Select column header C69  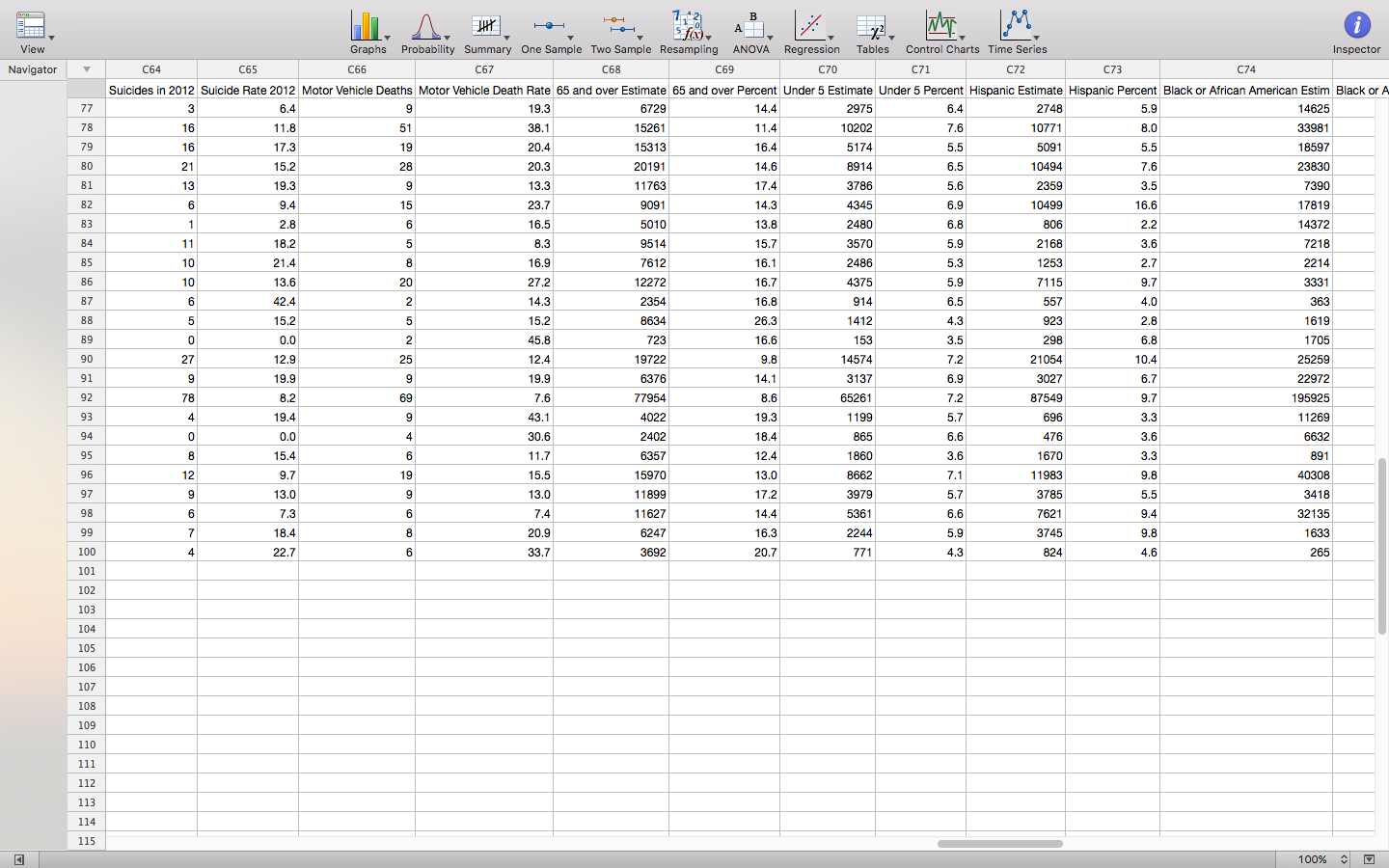tap(724, 69)
